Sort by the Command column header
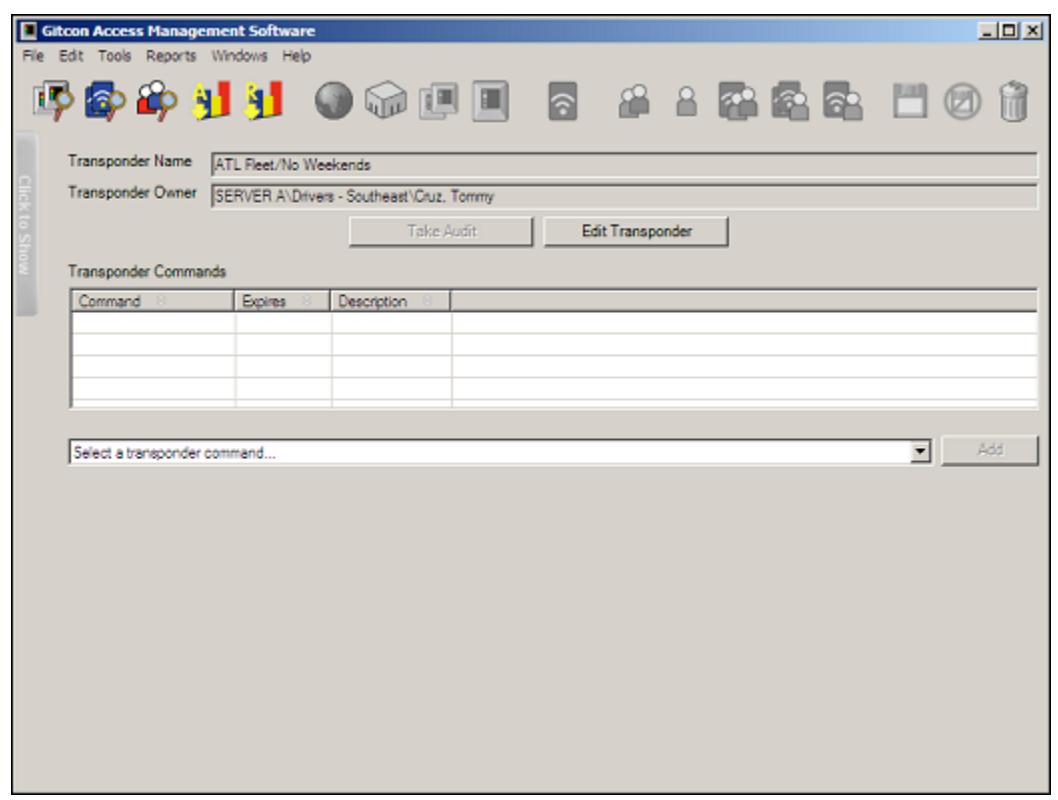Image resolution: width=1058 pixels, height=800 pixels. [152, 301]
